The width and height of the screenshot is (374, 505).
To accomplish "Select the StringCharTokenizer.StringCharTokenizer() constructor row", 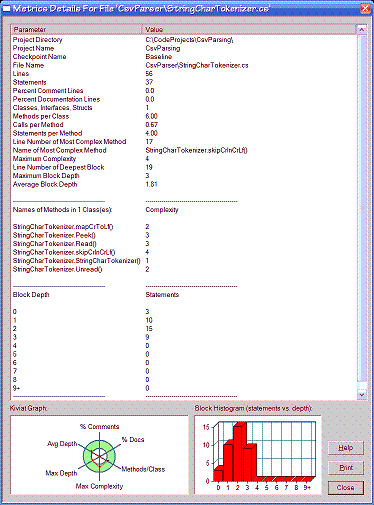I will (x=184, y=261).
